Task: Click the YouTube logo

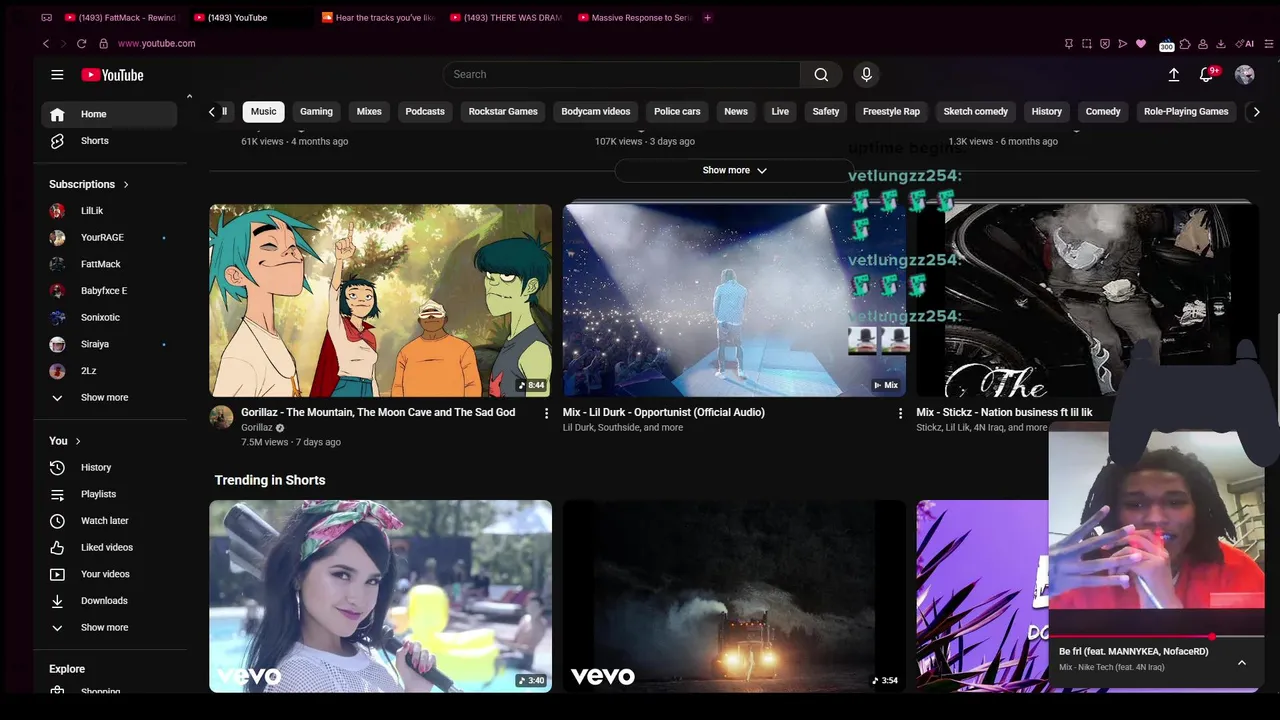Action: [x=112, y=75]
